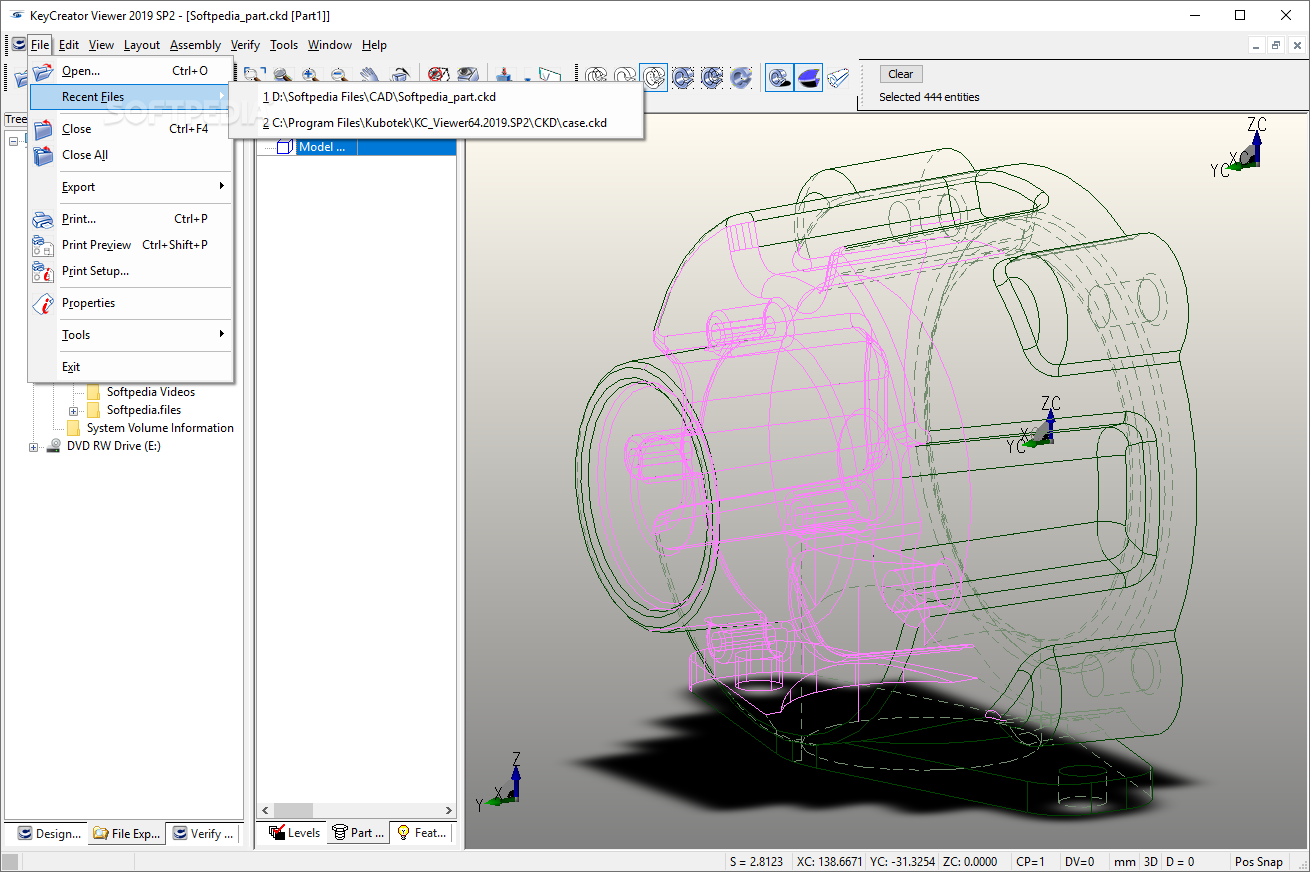
Task: Open the Window menu
Action: [330, 45]
